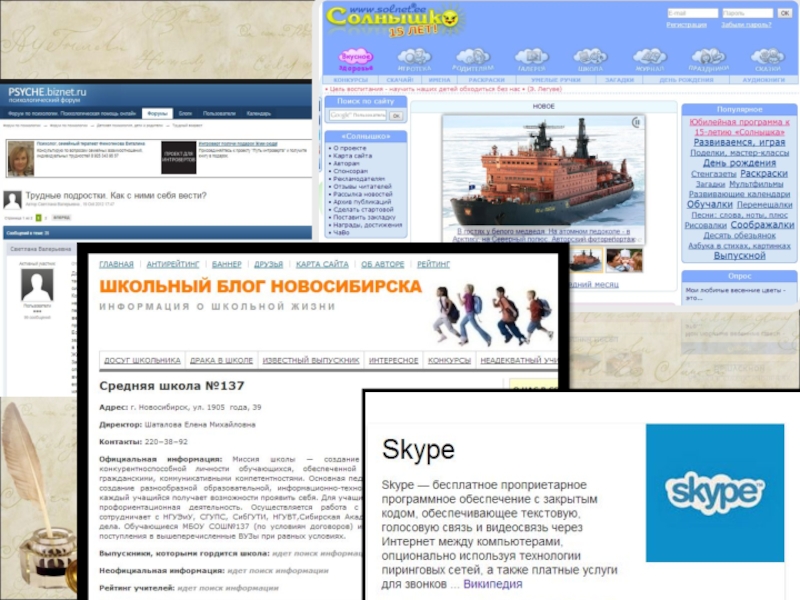
Task: Open the Имена menu on Солнышко
Action: (x=439, y=80)
